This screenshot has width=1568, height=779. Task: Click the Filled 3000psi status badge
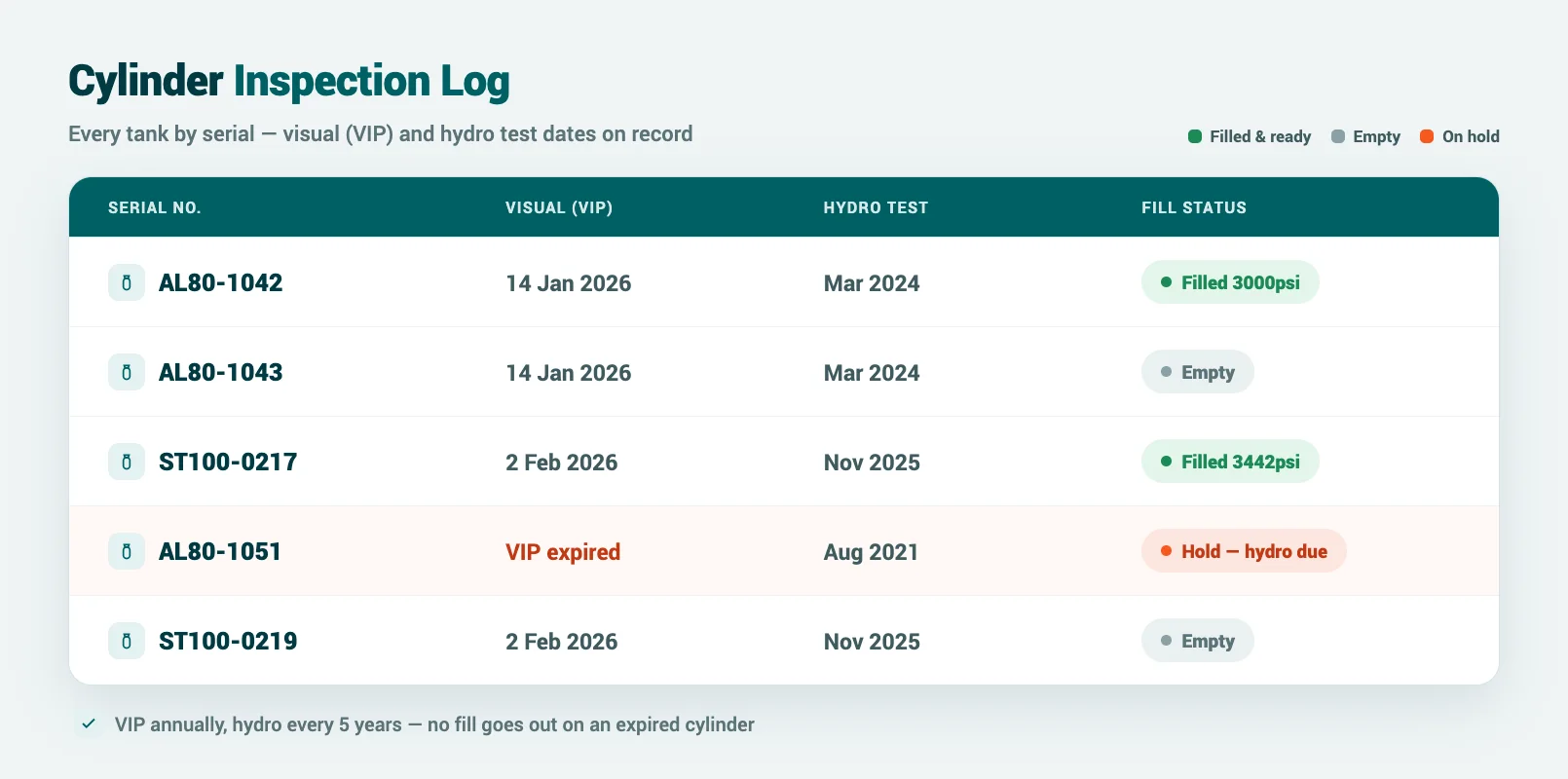1230,282
